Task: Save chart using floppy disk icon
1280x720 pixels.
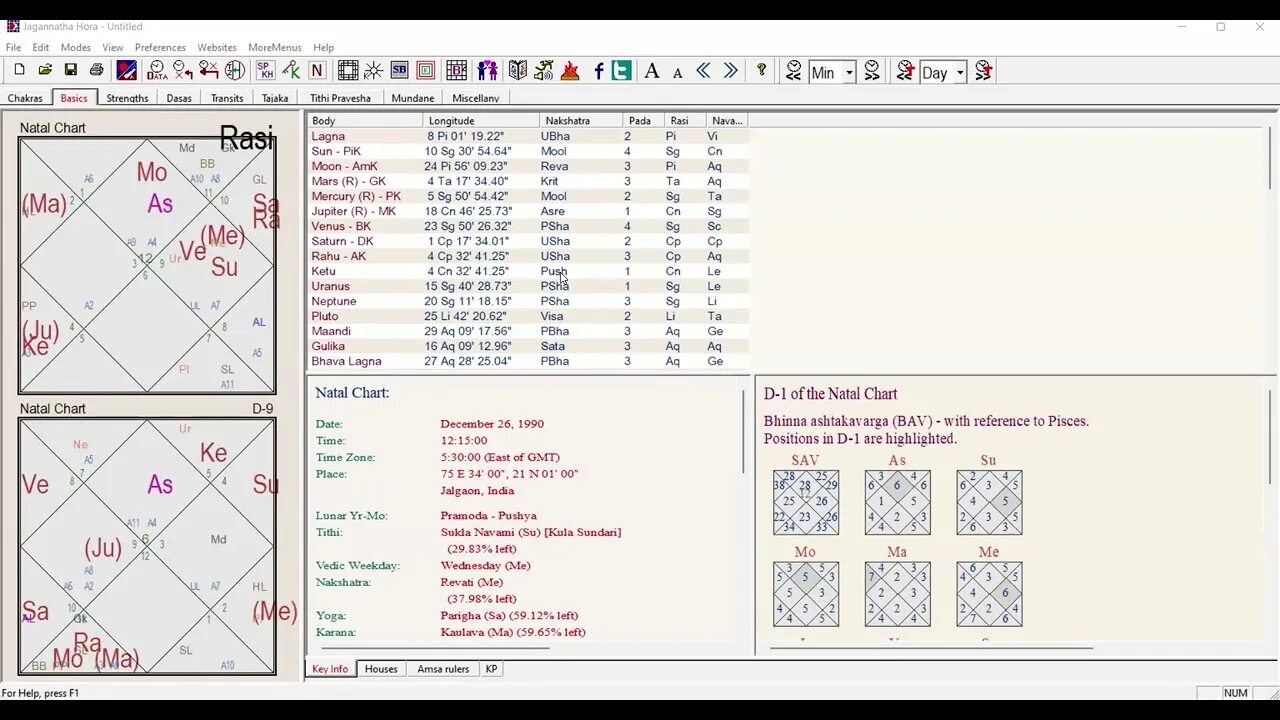Action: pos(71,70)
